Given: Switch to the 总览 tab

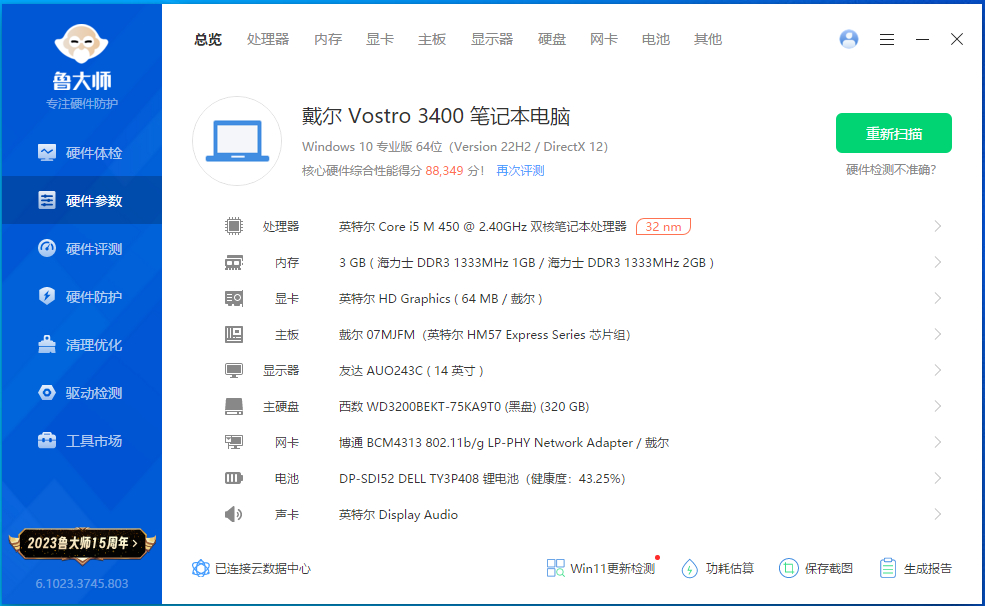Looking at the screenshot, I should pos(208,40).
